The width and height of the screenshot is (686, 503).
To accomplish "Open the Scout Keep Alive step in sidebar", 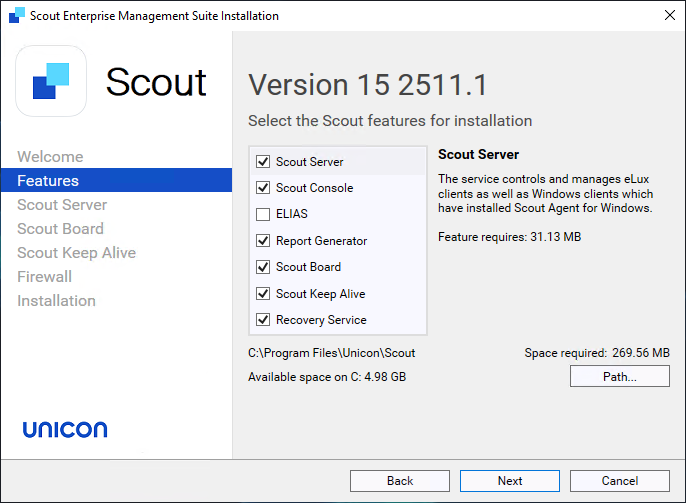I will pos(77,253).
